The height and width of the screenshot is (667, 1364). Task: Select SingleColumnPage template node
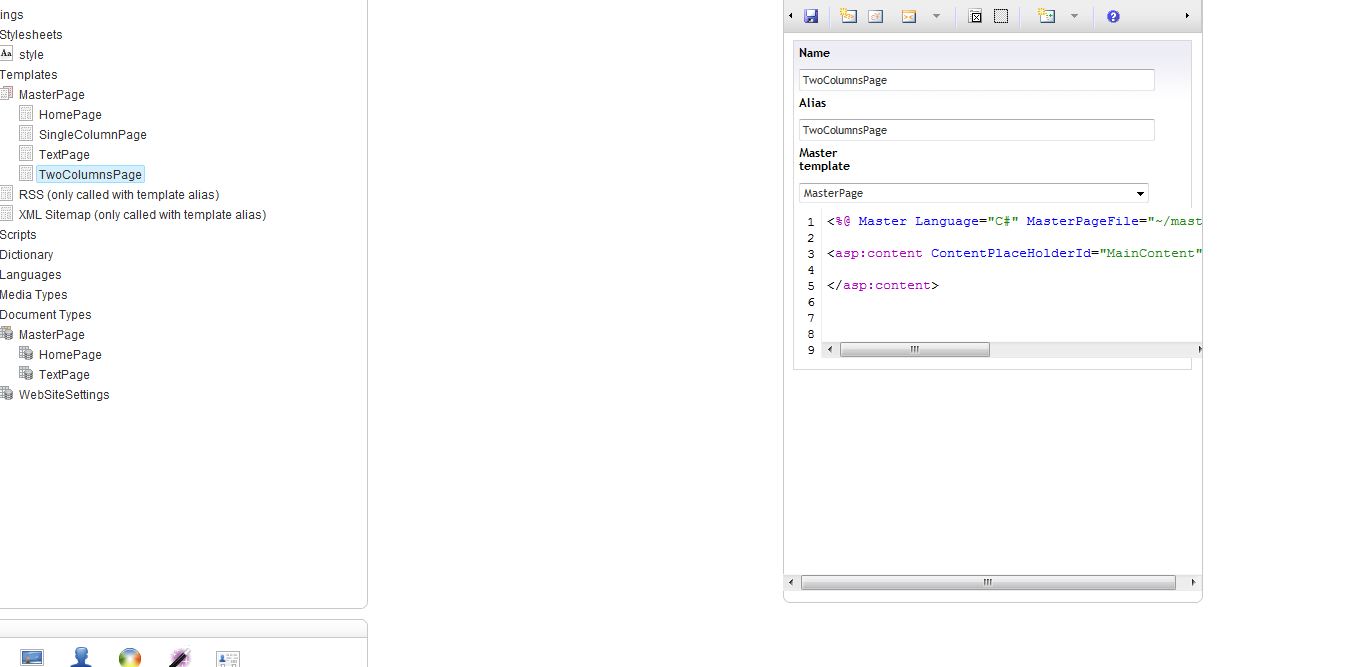[x=92, y=135]
